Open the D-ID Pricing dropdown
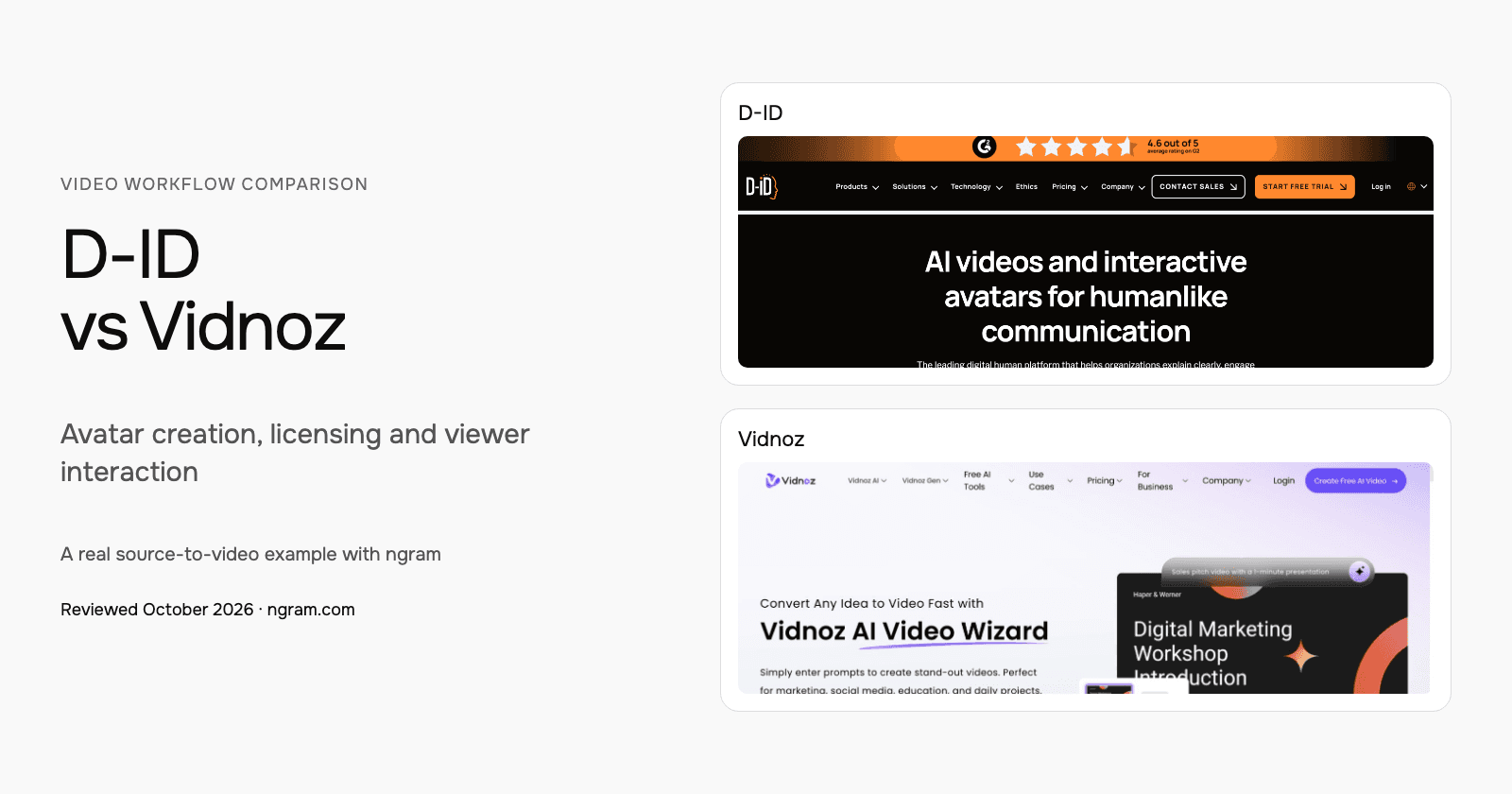Image resolution: width=1512 pixels, height=794 pixels. click(1070, 187)
